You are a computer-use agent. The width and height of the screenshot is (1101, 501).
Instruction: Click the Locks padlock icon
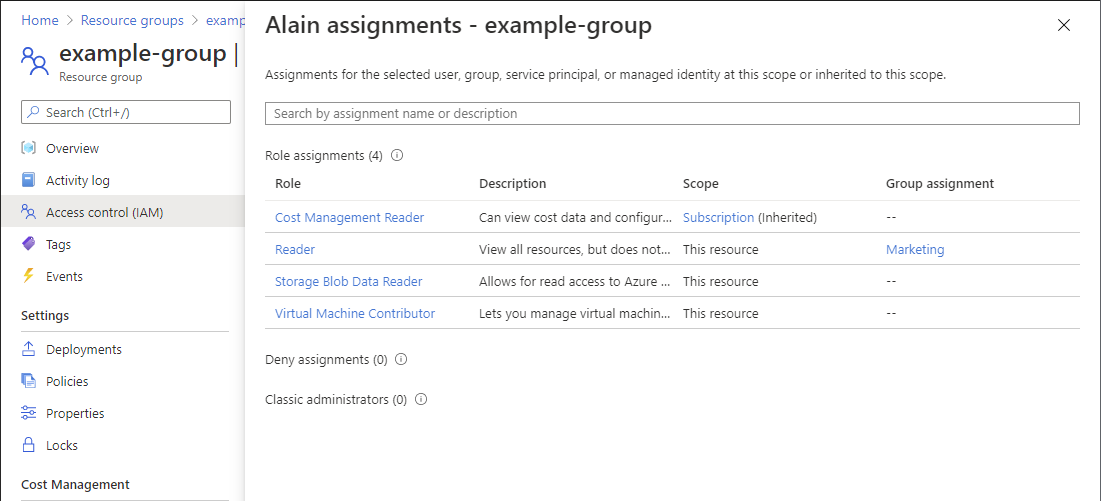(x=29, y=445)
